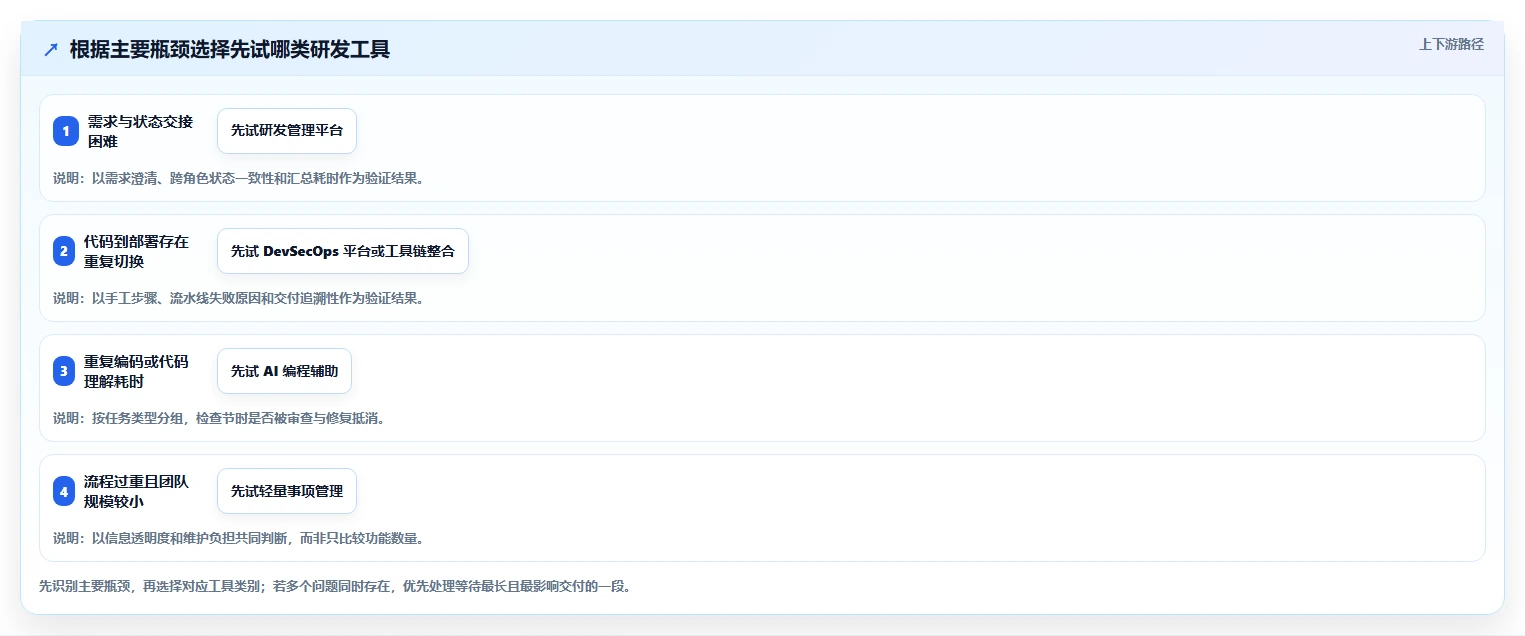
Task: Click the note starting 说明：以手工步骤
Action: coord(238,298)
